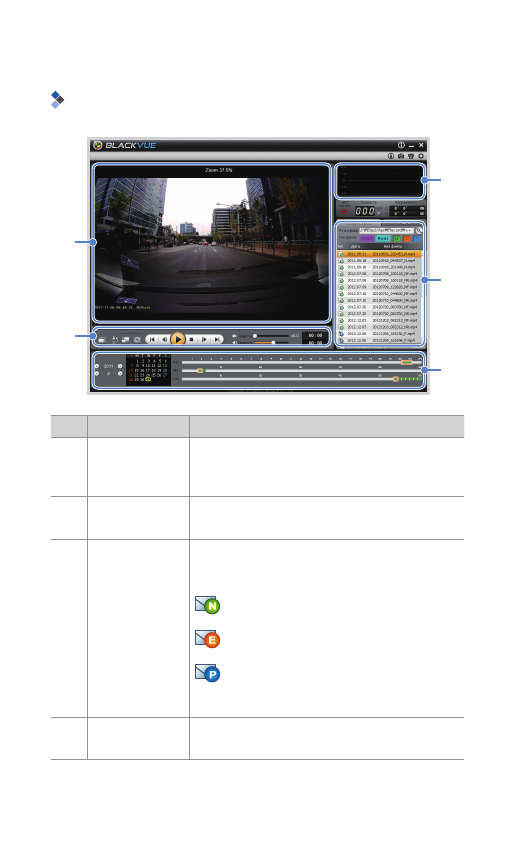510x850 pixels.
Task: Click the speed display digits 000
Action: point(365,211)
